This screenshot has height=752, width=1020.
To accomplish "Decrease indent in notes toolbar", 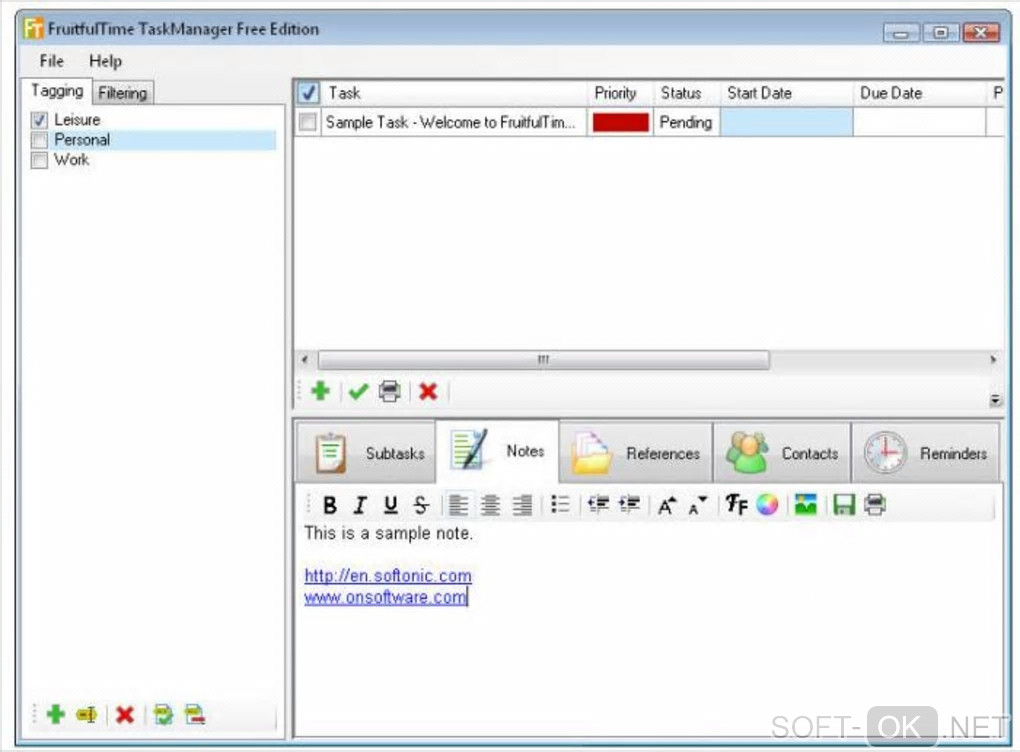I will coord(598,505).
